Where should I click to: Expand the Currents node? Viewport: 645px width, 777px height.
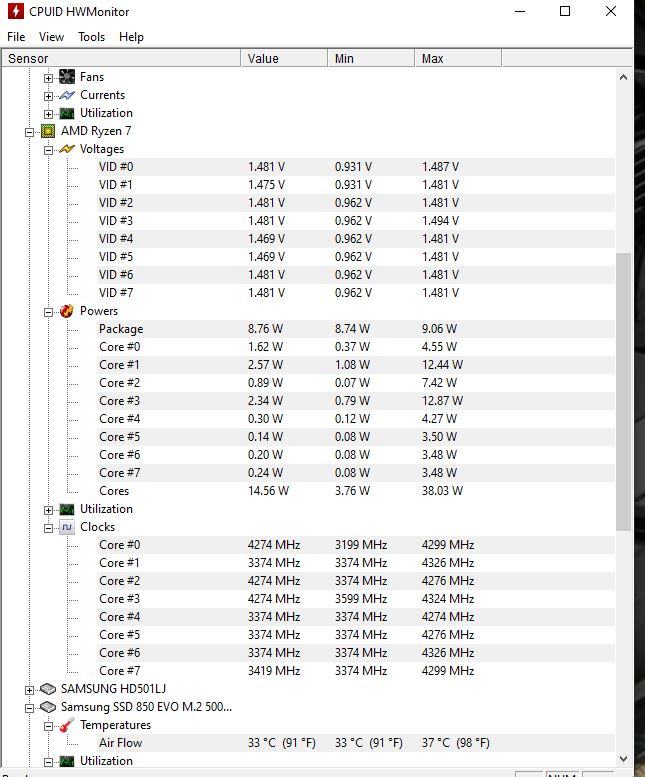(49, 96)
